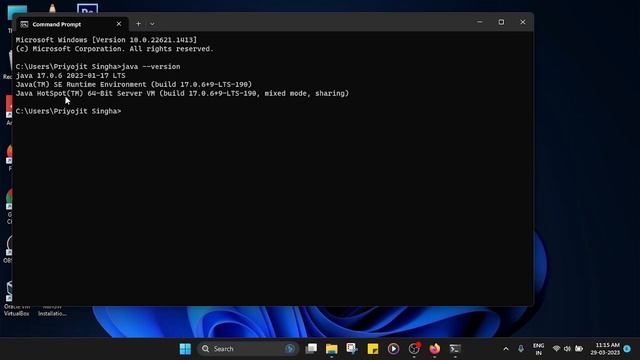Screen dimensions: 640x360
Task: Open the Snipping Tool taskbar icon
Action: pos(352,349)
